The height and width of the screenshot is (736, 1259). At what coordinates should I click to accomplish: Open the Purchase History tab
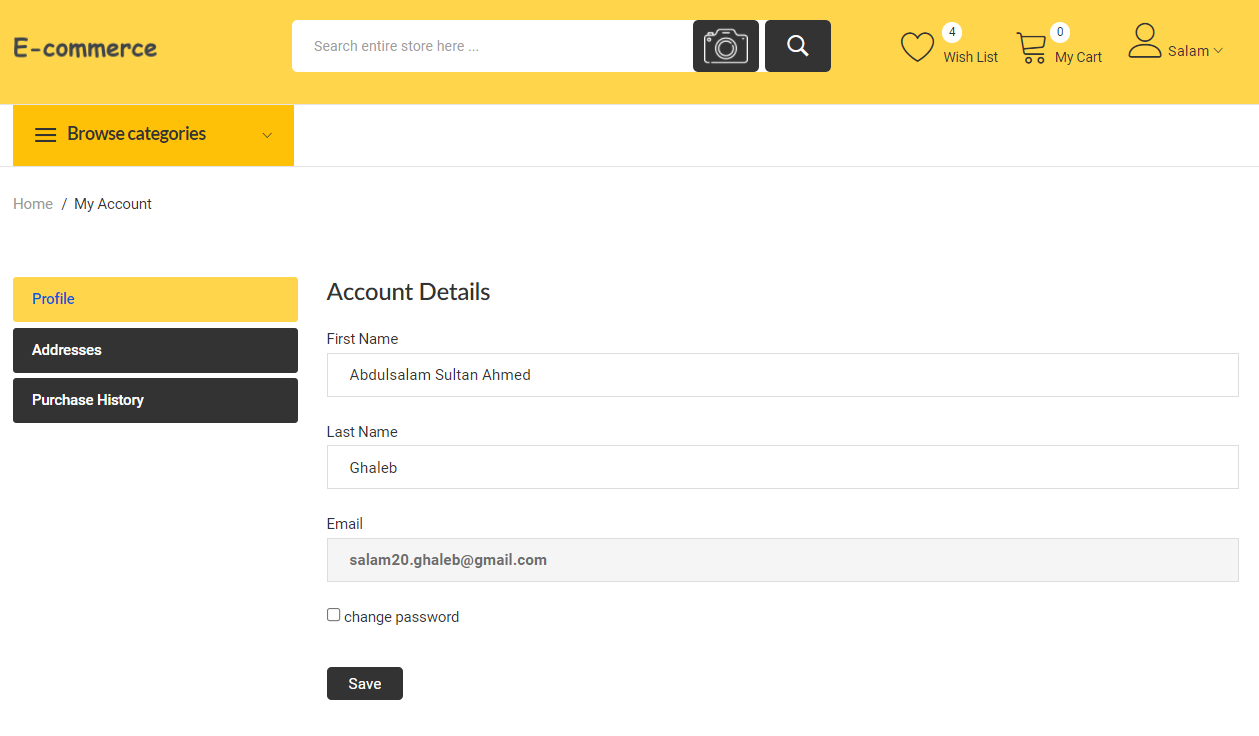[x=155, y=400]
